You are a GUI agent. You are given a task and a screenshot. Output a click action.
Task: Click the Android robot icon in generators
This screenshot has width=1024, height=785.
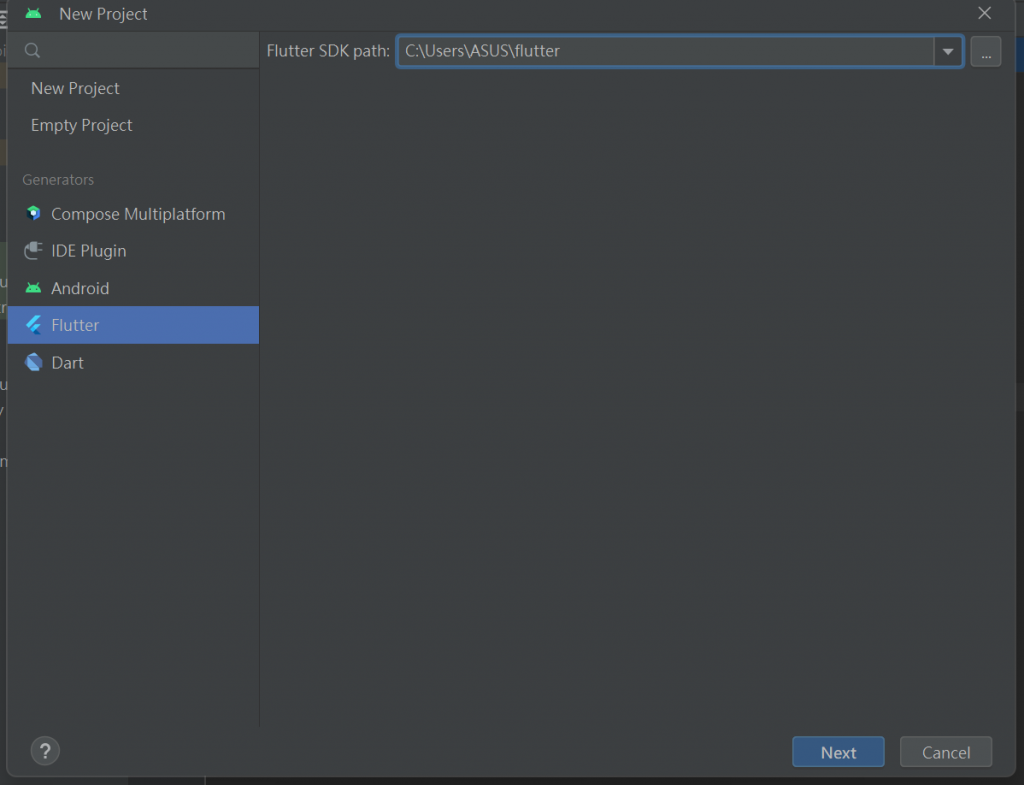click(33, 288)
